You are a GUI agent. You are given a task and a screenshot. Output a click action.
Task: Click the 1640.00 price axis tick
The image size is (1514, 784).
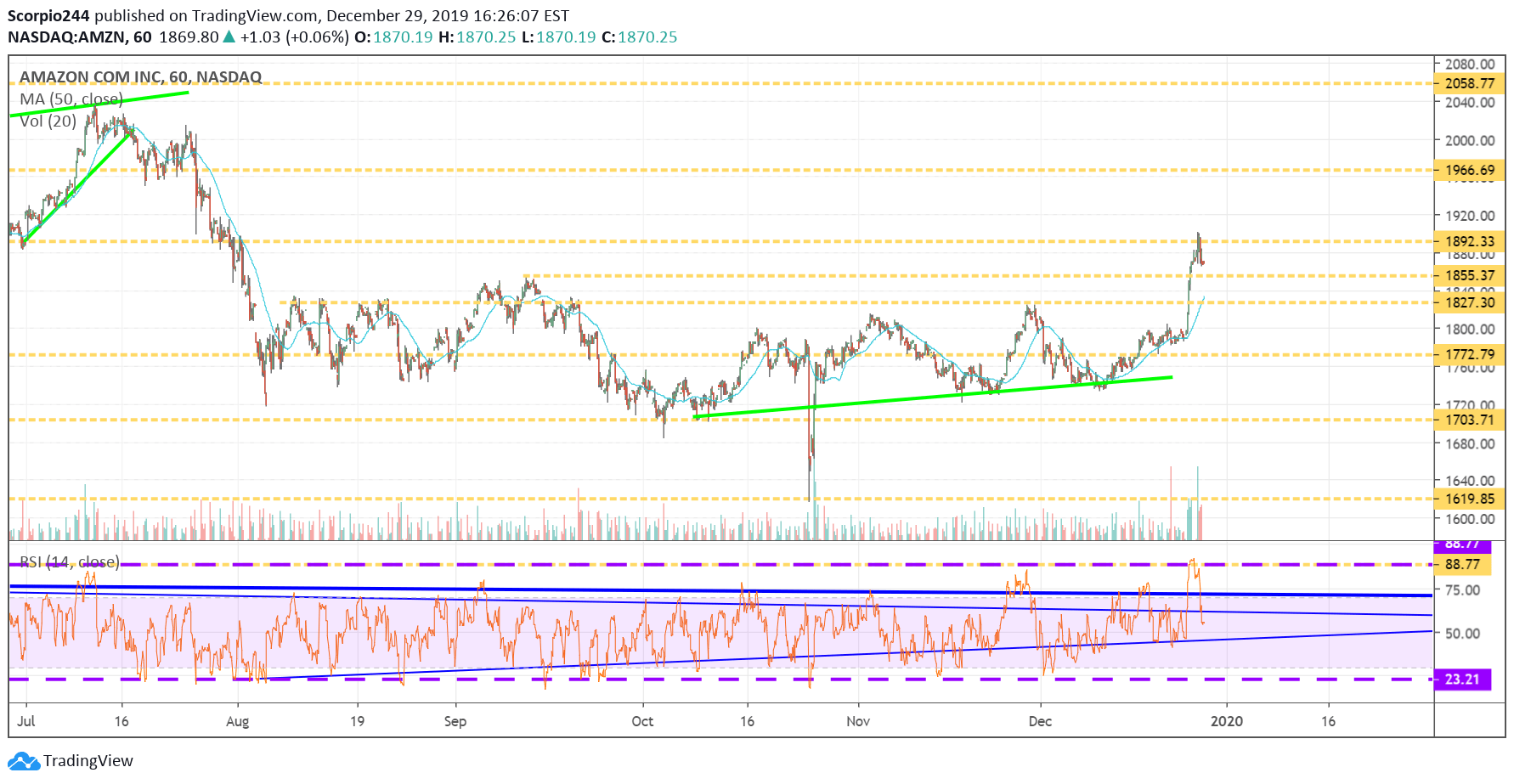(1470, 481)
